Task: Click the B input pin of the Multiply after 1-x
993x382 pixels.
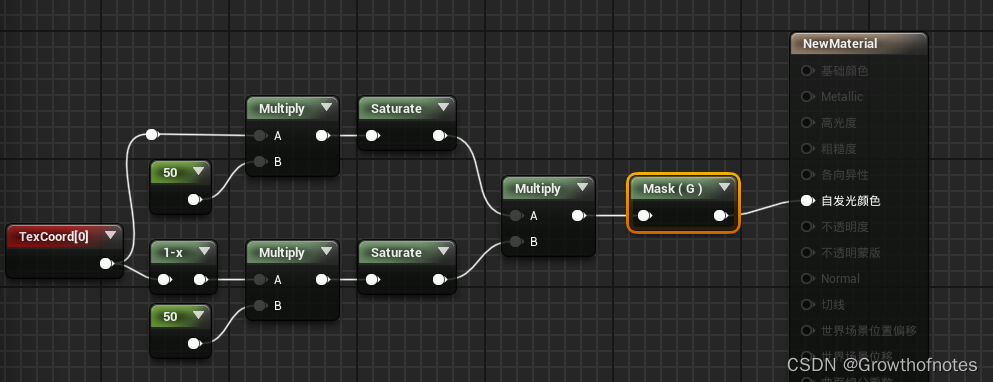Action: pyautogui.click(x=260, y=305)
